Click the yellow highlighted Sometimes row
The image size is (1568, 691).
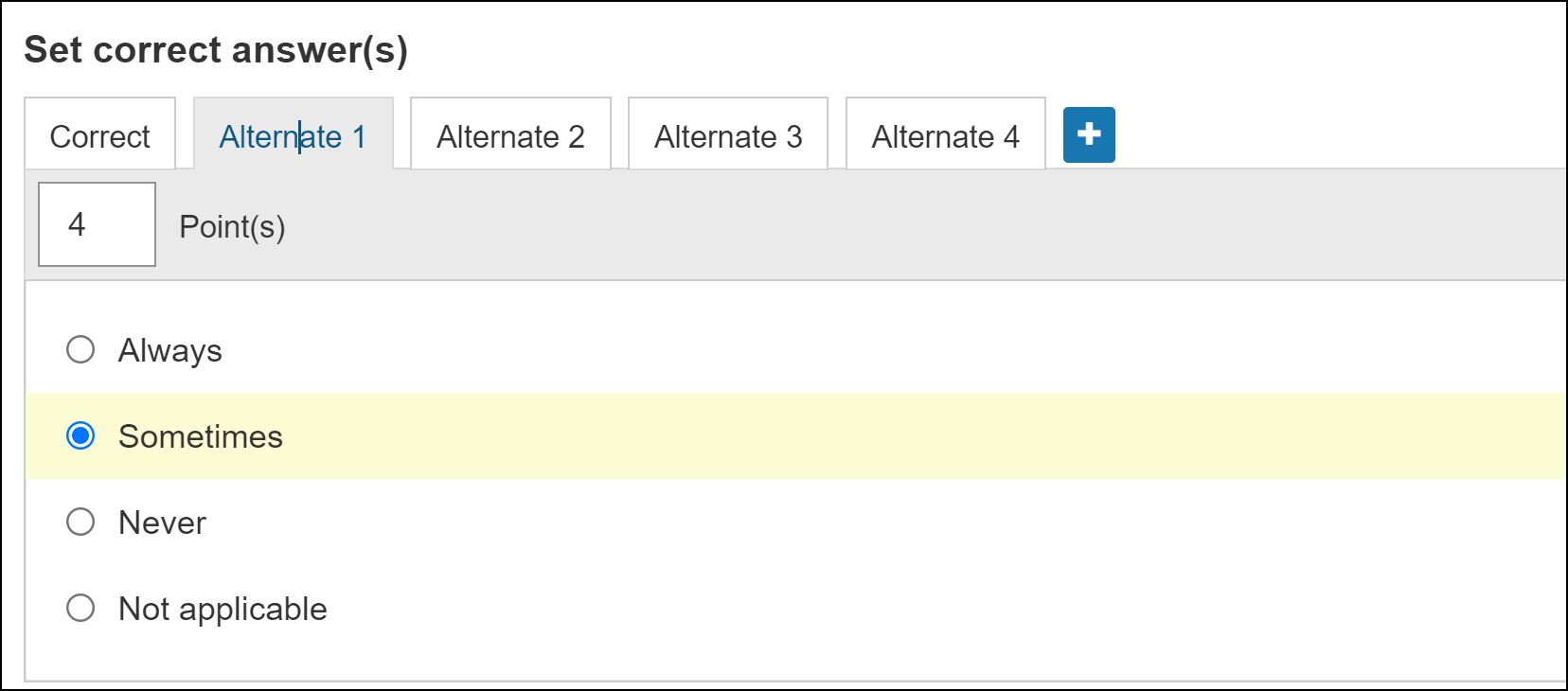(x=852, y=436)
